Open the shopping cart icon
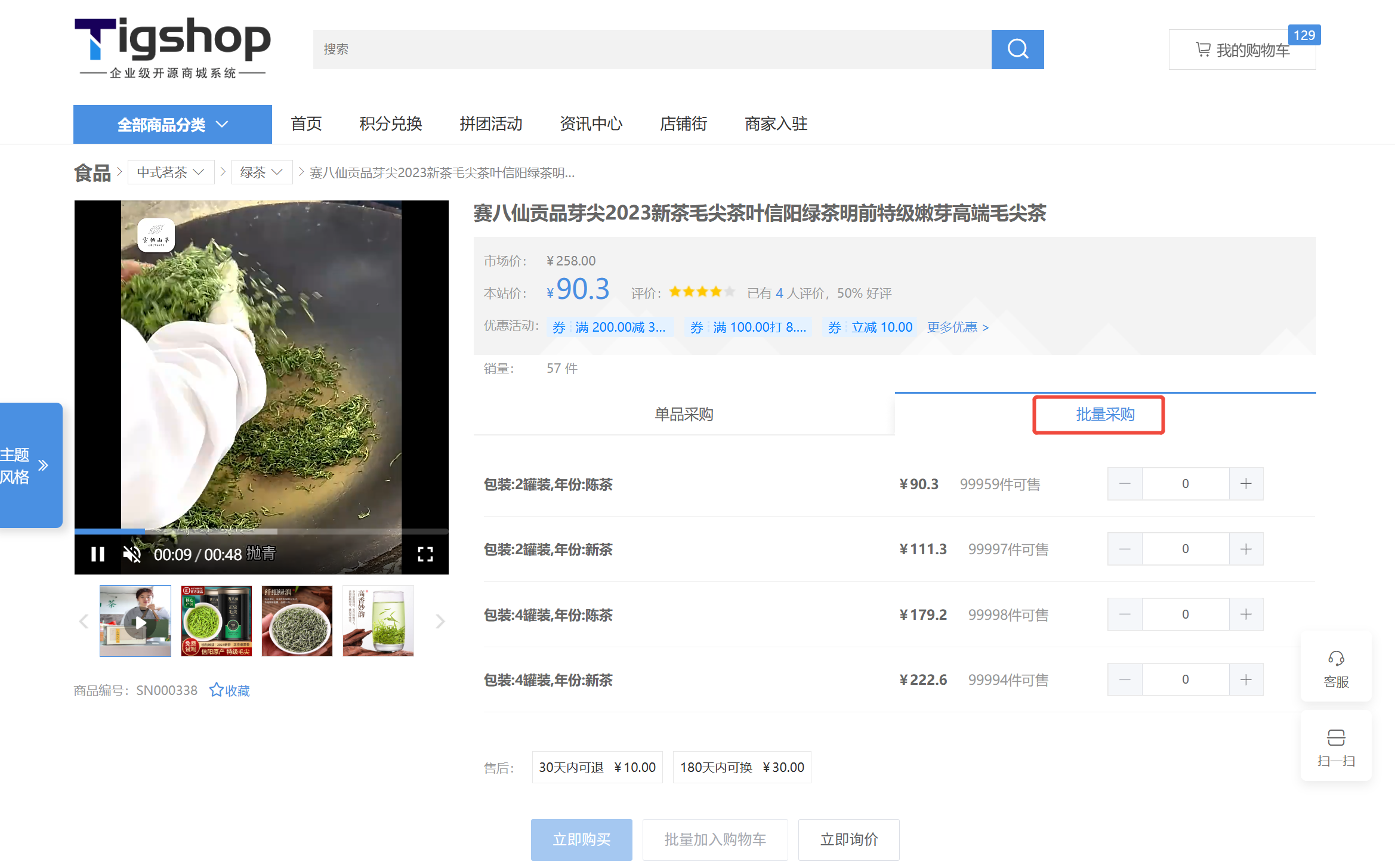 coord(1202,50)
